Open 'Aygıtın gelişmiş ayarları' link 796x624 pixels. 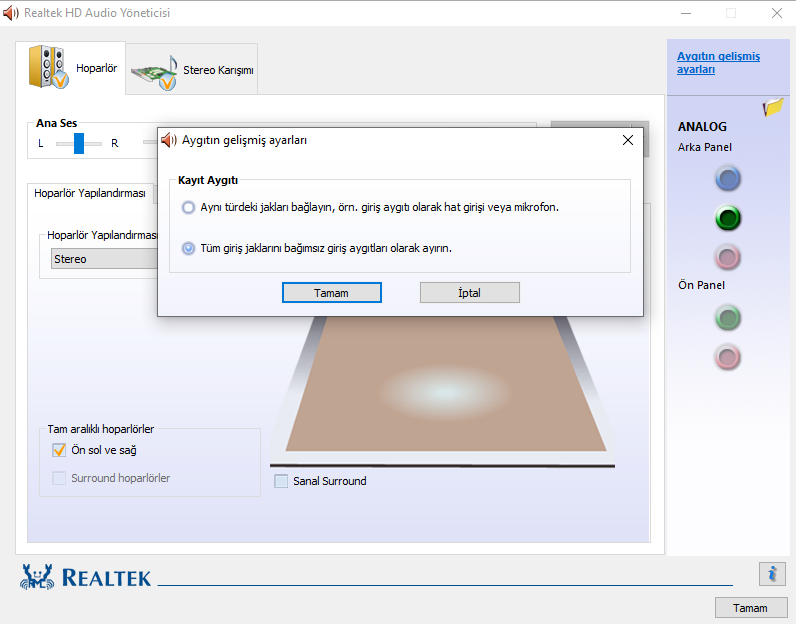coord(718,63)
